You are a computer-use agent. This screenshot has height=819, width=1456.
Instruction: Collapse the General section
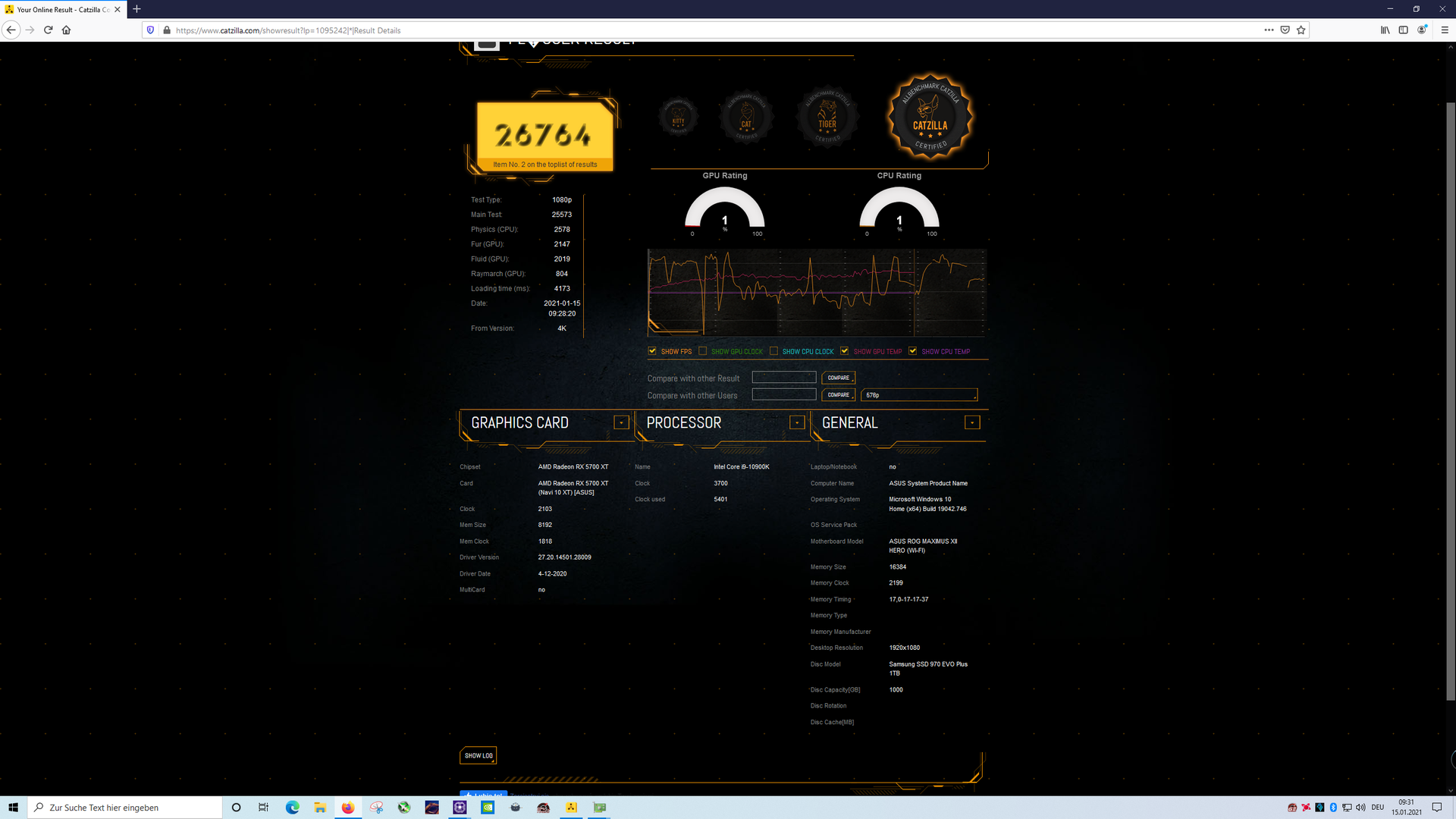tap(972, 422)
